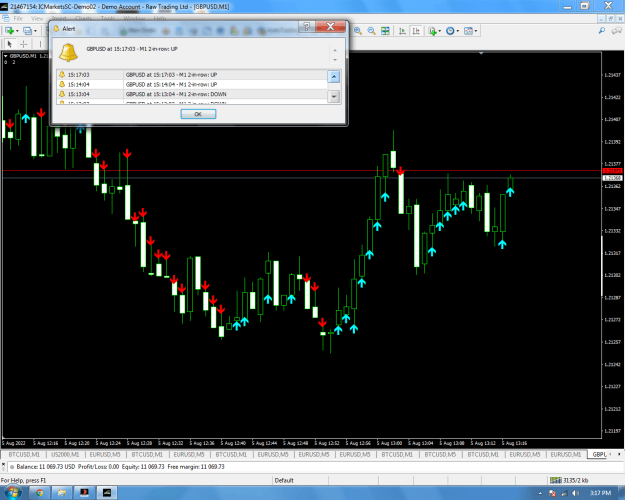Restore the inner chart window
This screenshot has height=500, width=625.
tap(610, 19)
